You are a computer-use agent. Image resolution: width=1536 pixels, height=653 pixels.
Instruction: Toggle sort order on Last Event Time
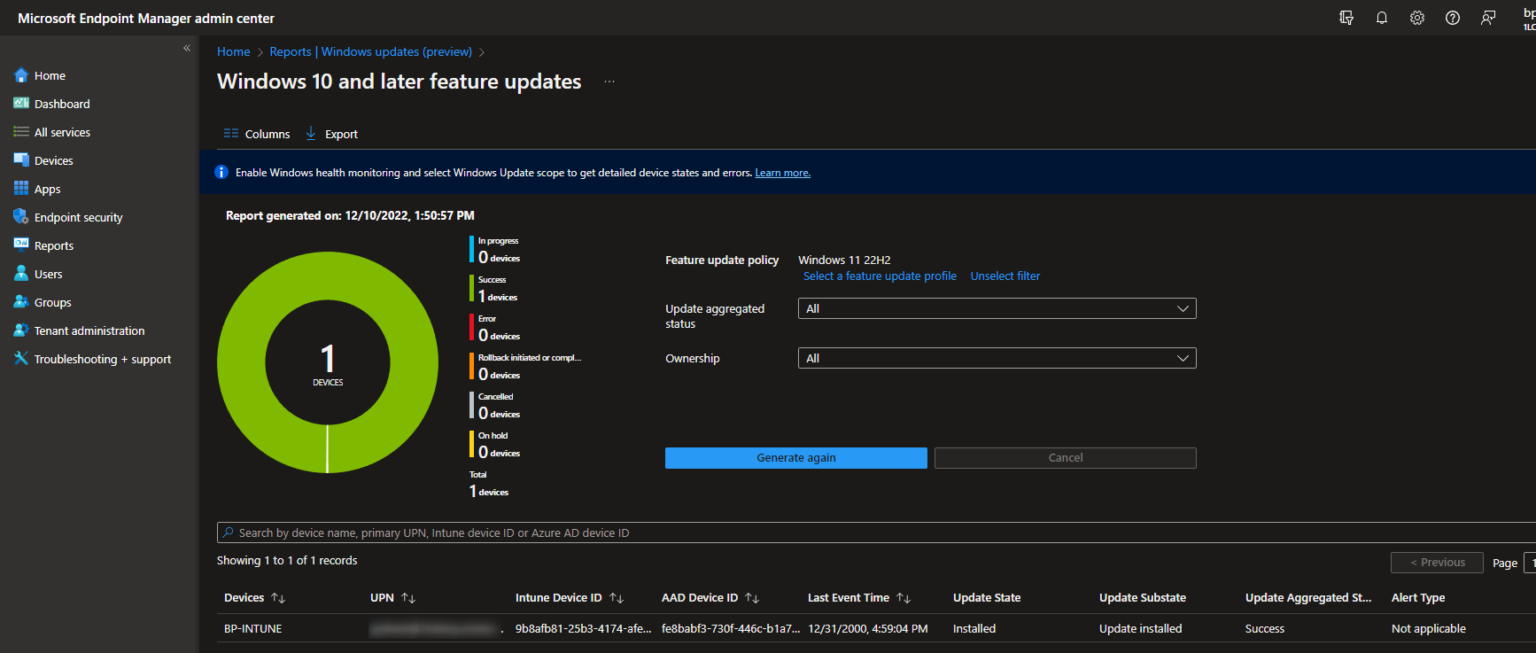(x=903, y=597)
